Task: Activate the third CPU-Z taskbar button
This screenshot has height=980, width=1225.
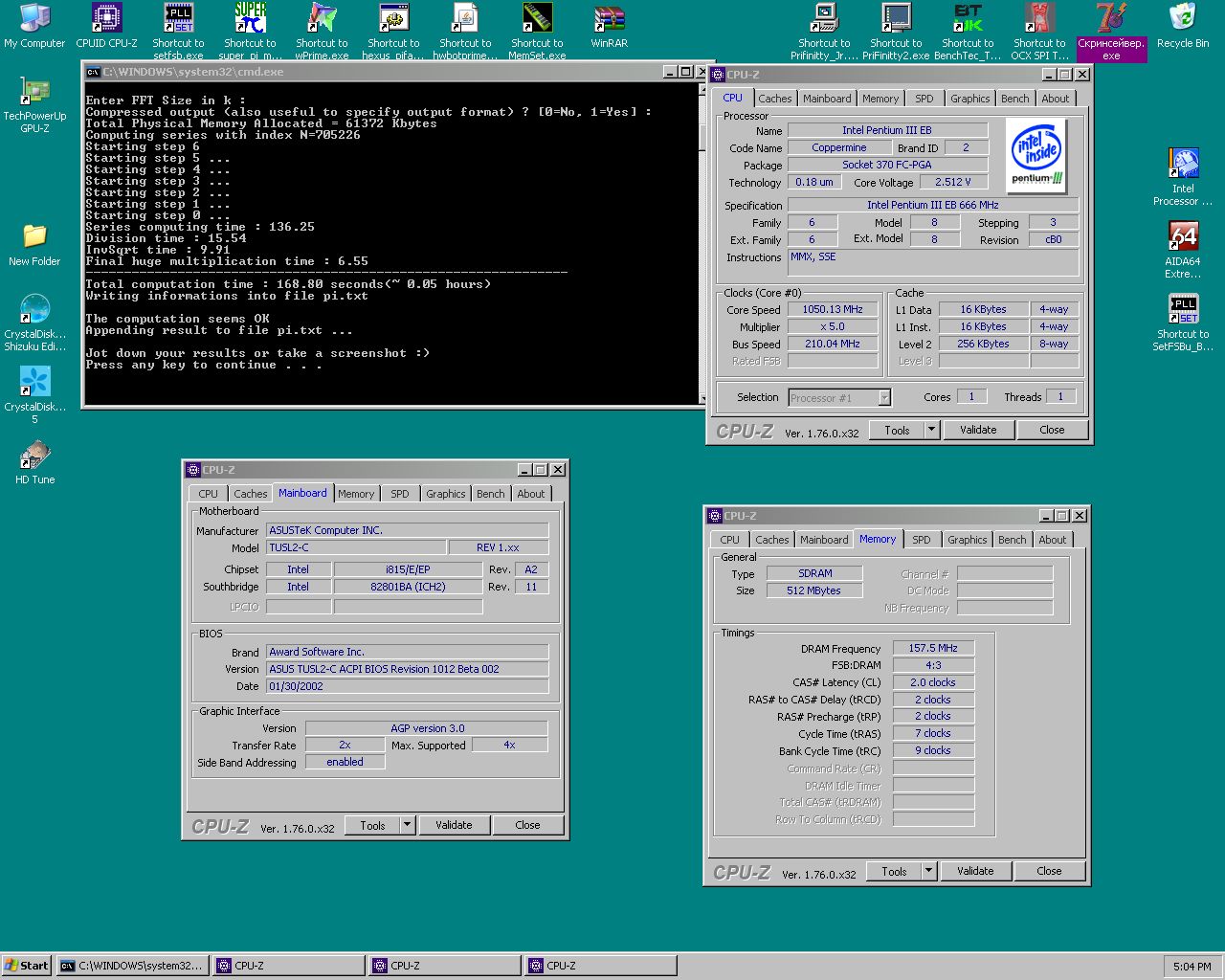Action: 601,966
